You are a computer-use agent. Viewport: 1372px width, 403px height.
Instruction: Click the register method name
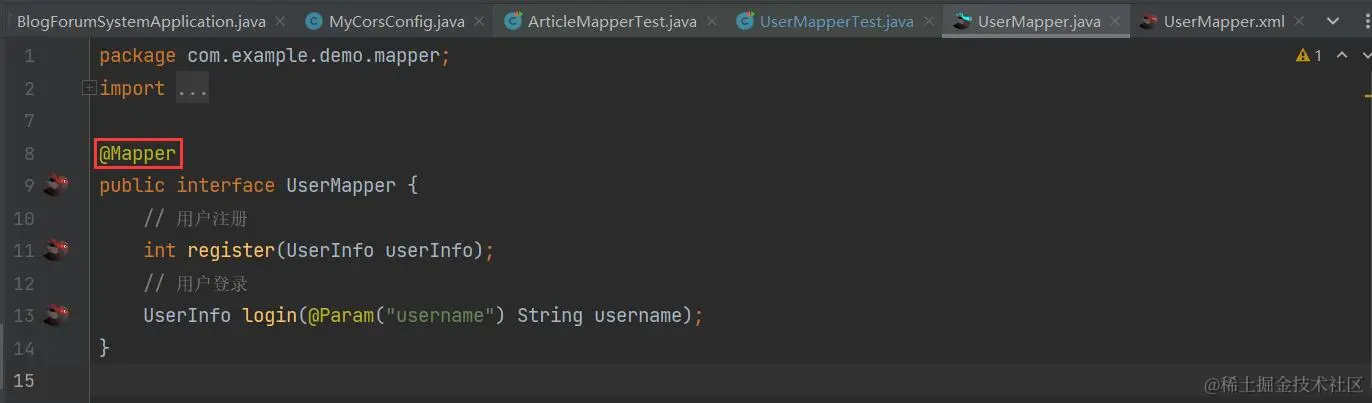231,251
